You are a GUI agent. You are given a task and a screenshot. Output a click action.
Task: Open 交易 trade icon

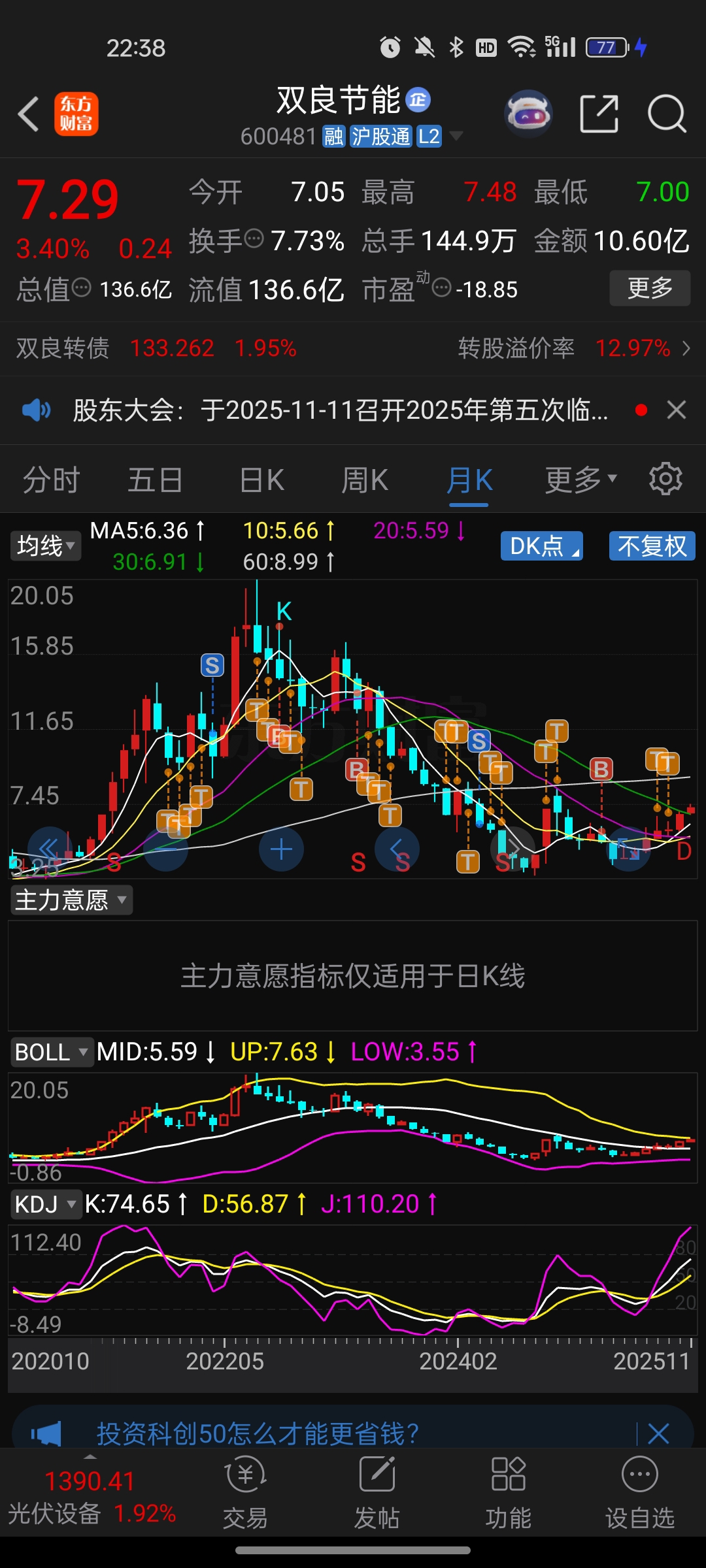[245, 1494]
